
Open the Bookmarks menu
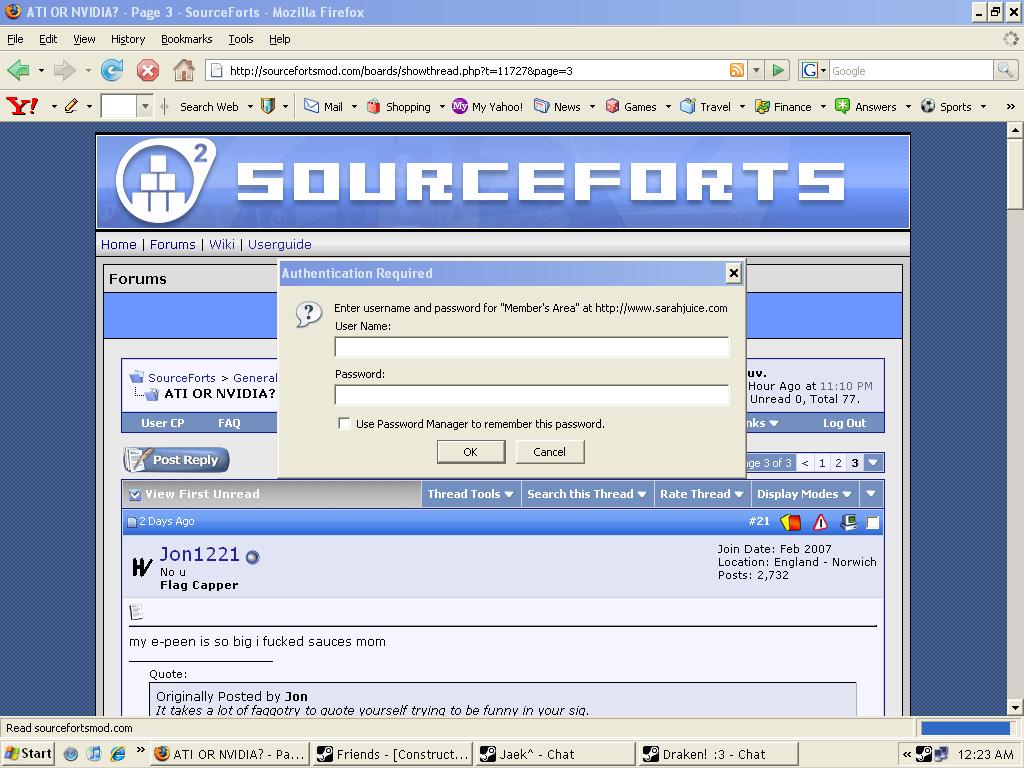pyautogui.click(x=186, y=39)
